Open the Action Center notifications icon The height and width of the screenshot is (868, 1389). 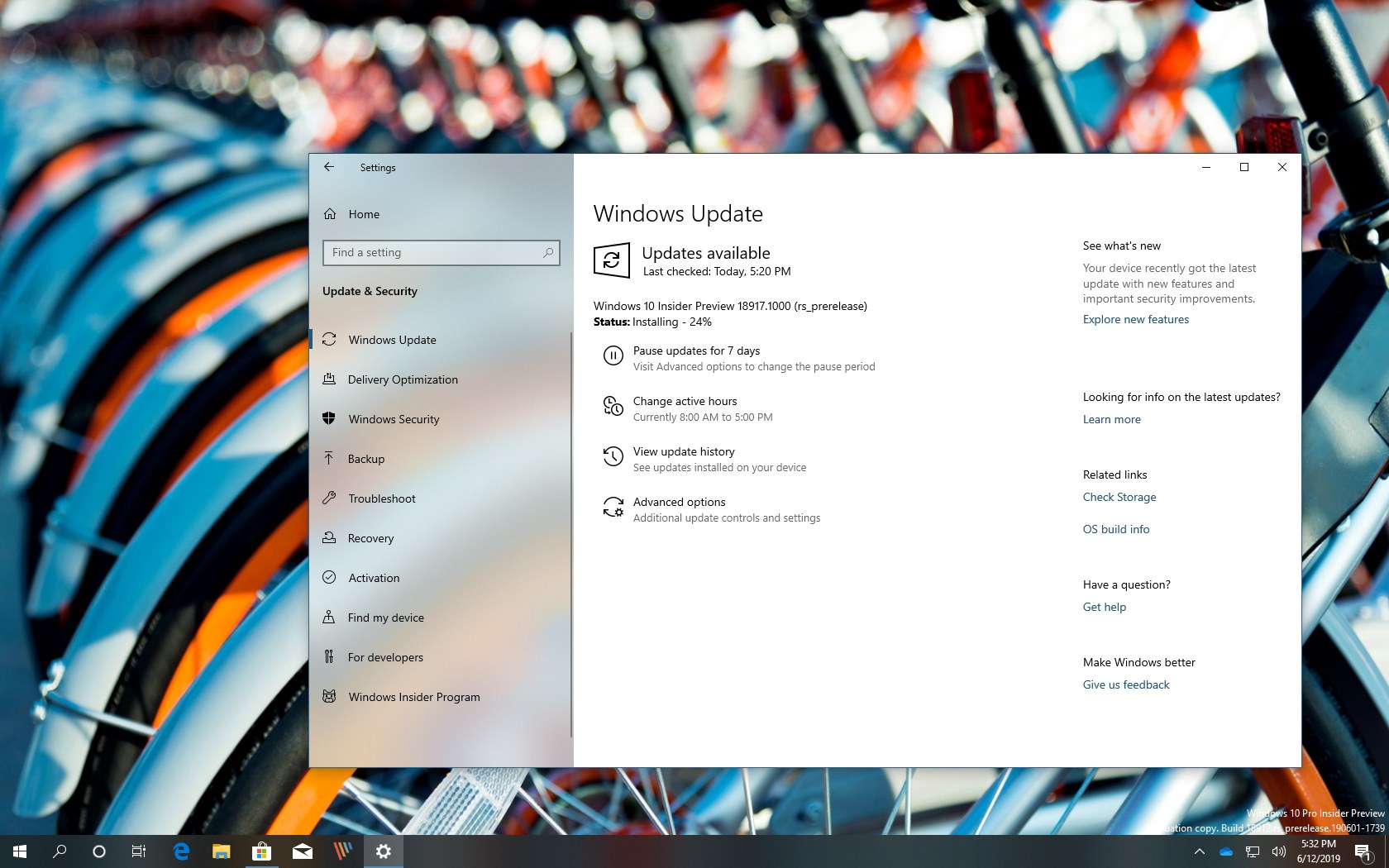pyautogui.click(x=1363, y=851)
